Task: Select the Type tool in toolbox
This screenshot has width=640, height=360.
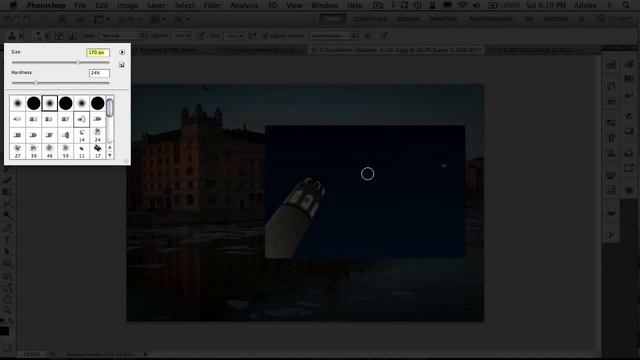Action: point(7,240)
